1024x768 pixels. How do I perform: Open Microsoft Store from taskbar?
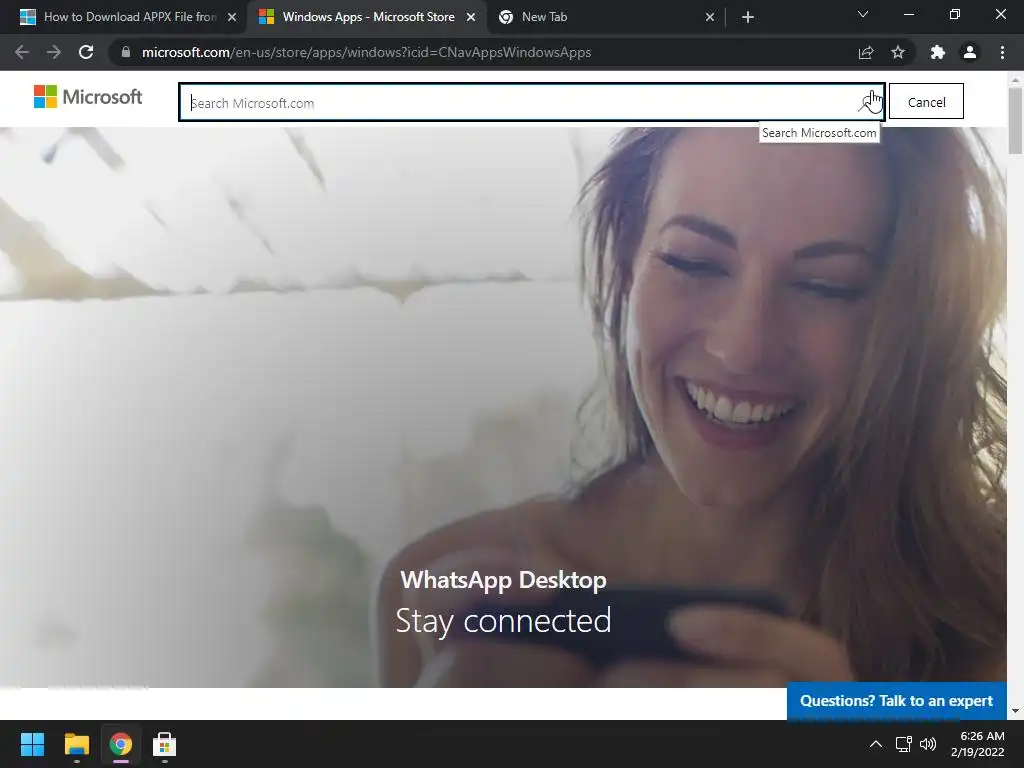[165, 744]
